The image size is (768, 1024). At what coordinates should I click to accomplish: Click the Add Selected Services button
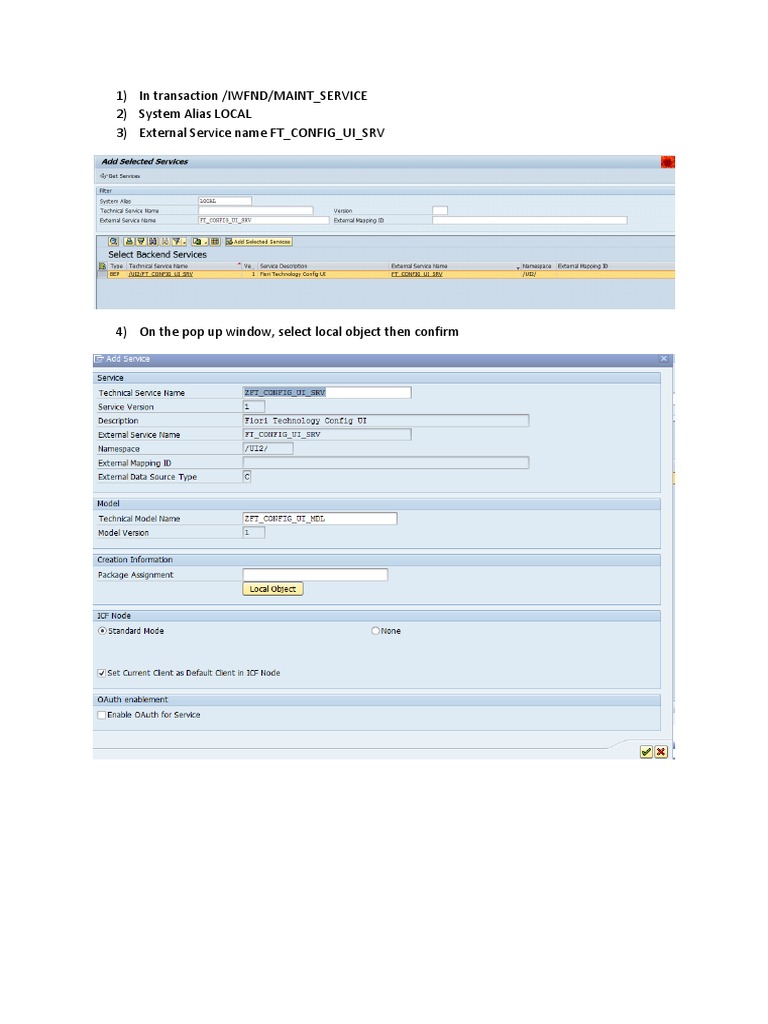(259, 242)
